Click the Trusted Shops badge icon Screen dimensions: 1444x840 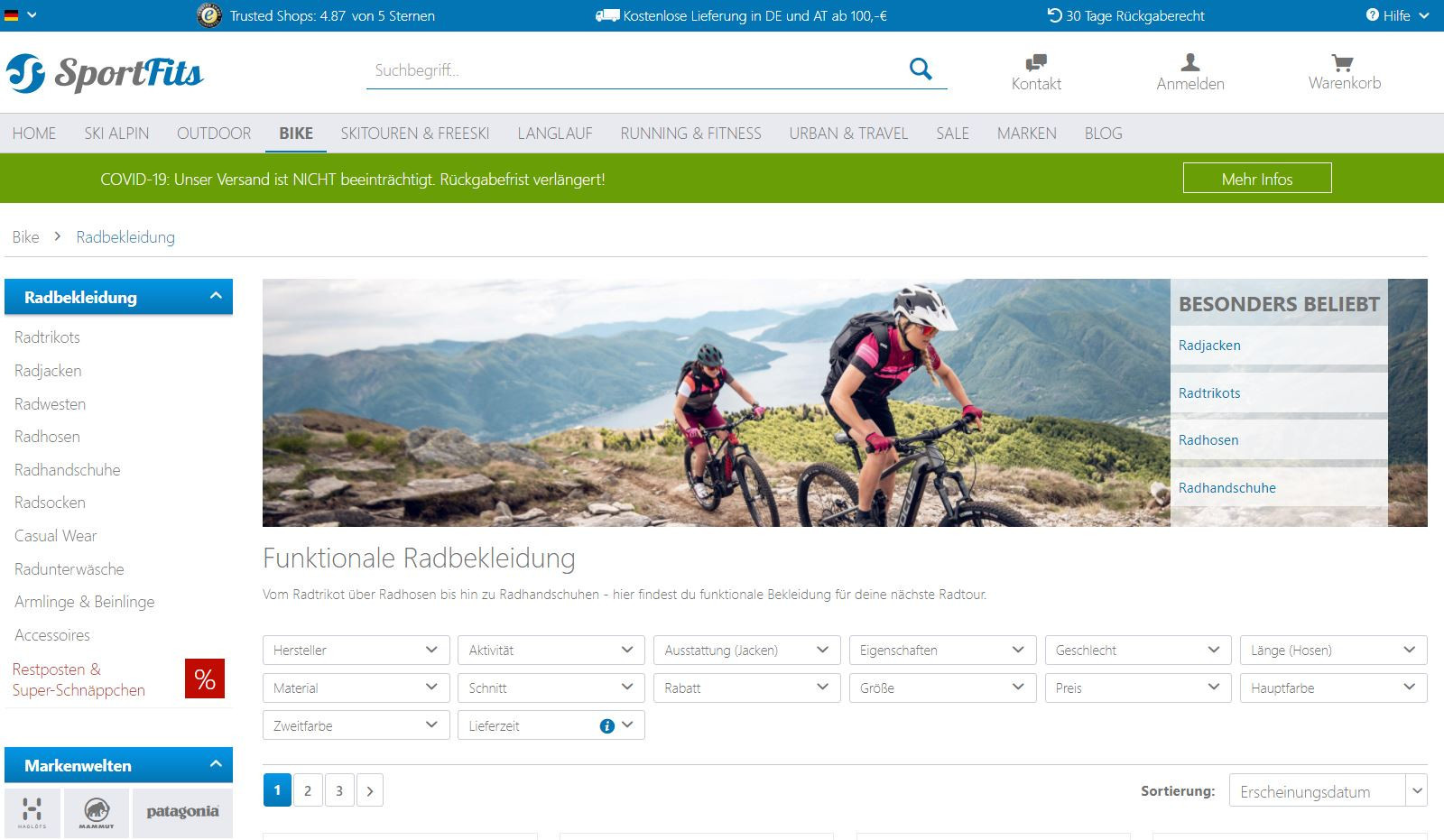(x=209, y=15)
